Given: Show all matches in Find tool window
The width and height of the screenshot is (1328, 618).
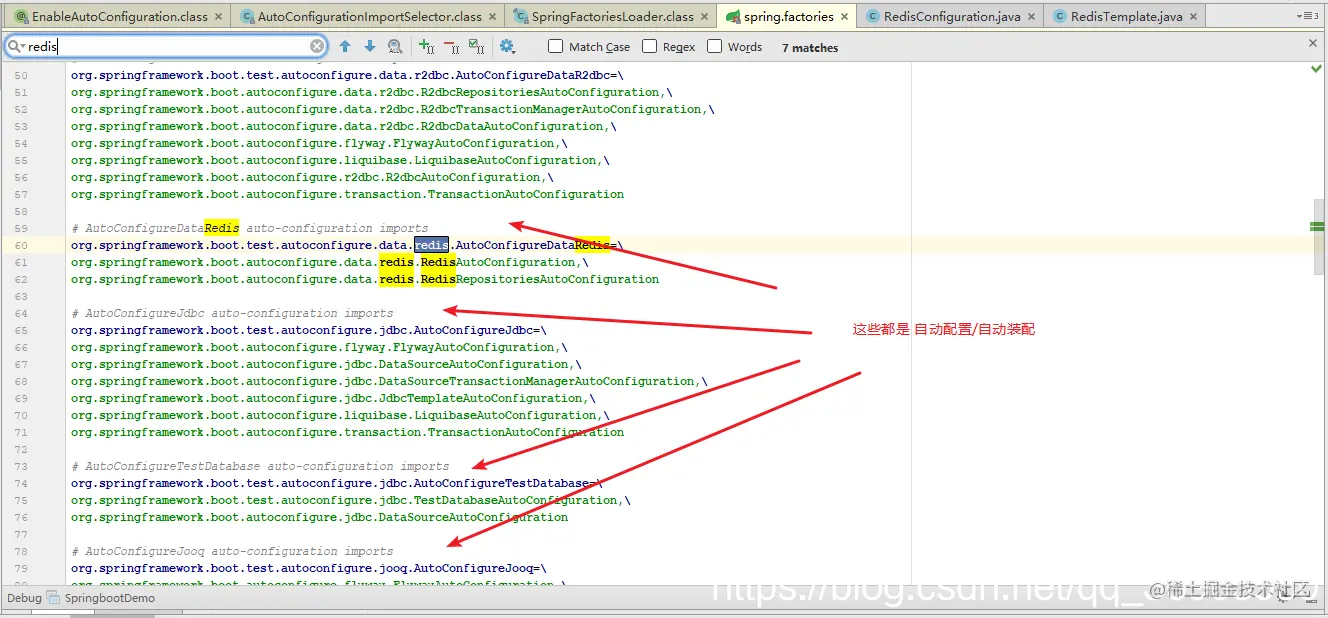Looking at the screenshot, I should tap(395, 46).
